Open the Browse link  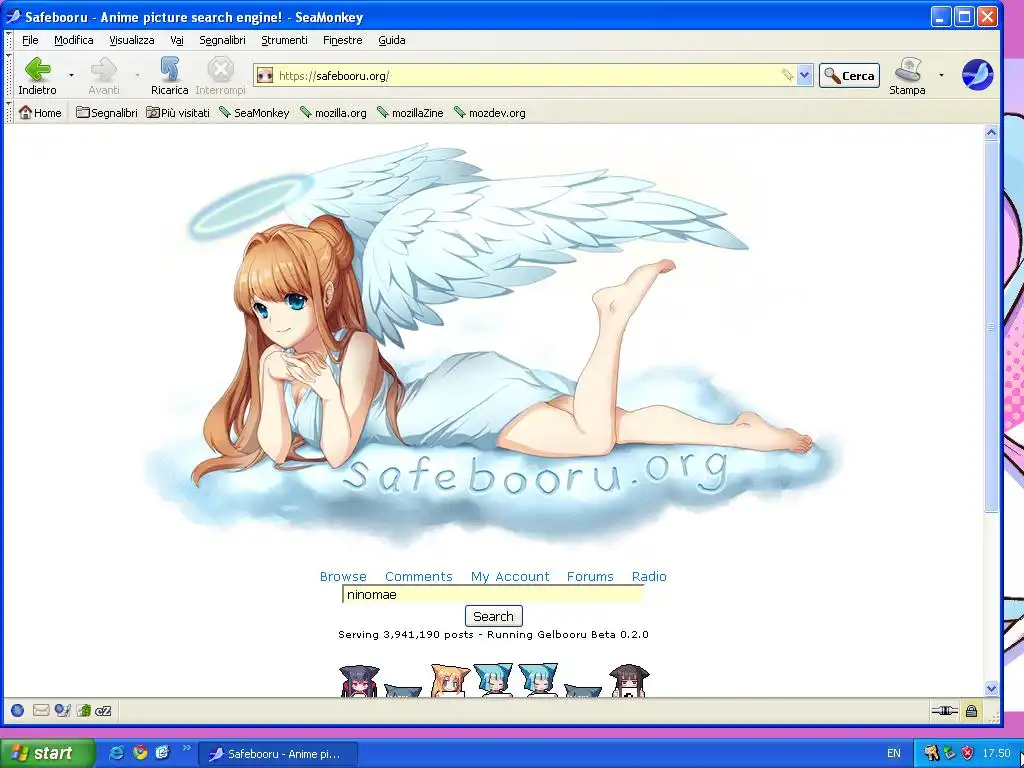[343, 577]
